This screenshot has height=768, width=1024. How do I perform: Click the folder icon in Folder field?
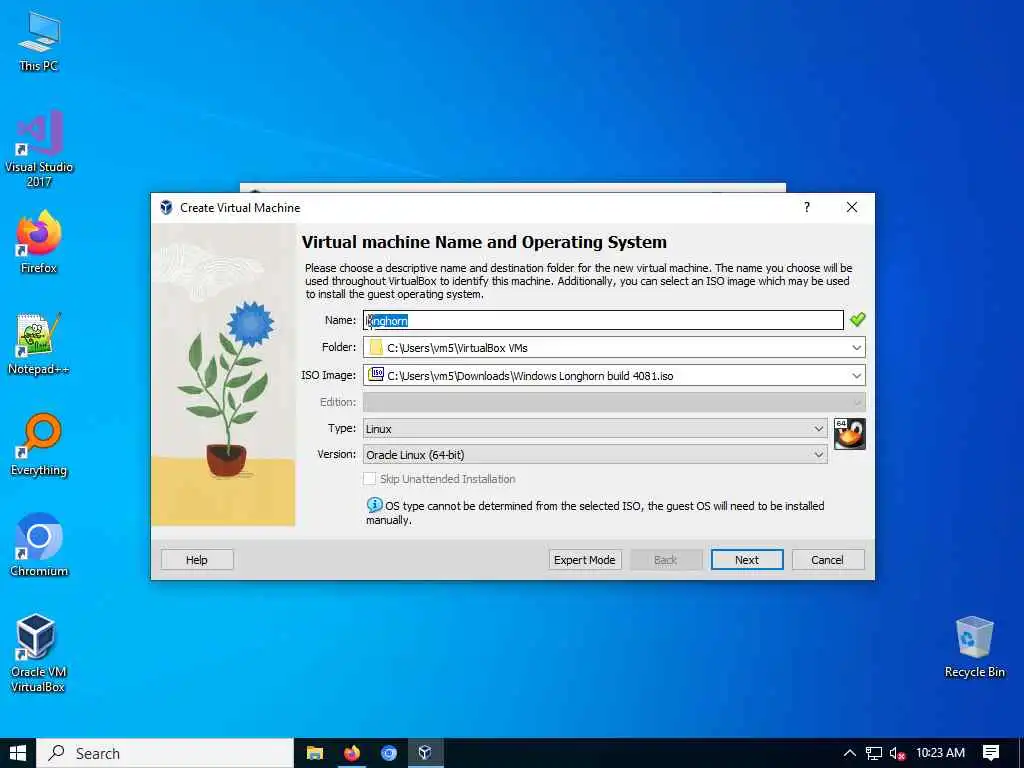pyautogui.click(x=376, y=347)
